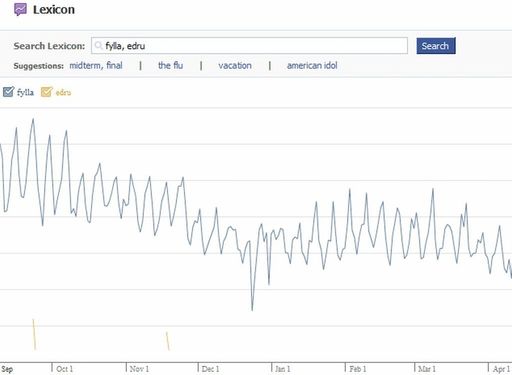Viewport: 512px width, 375px height.
Task: Click the fylla line's lowest dip in December
Action: click(252, 310)
